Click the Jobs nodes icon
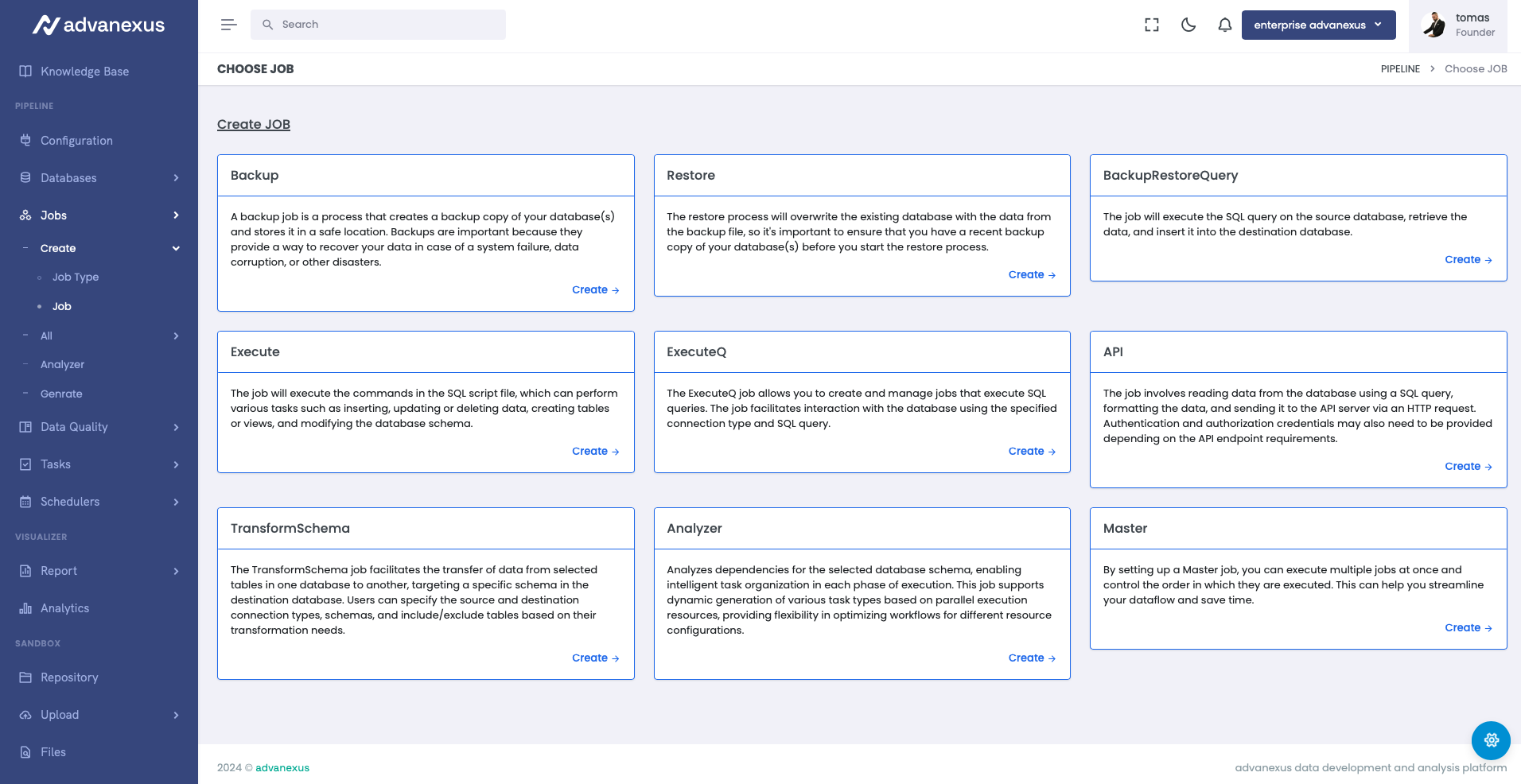Screen dimensions: 1521x784 pyautogui.click(x=25, y=215)
